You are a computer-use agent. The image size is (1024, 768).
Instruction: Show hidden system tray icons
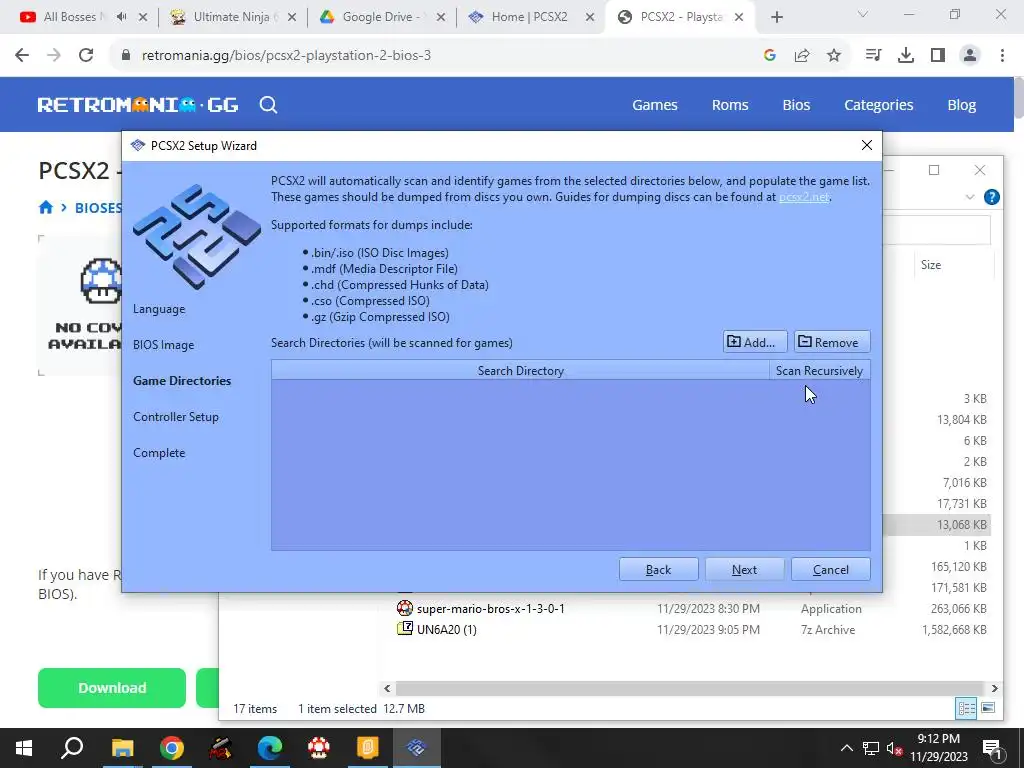tap(846, 748)
